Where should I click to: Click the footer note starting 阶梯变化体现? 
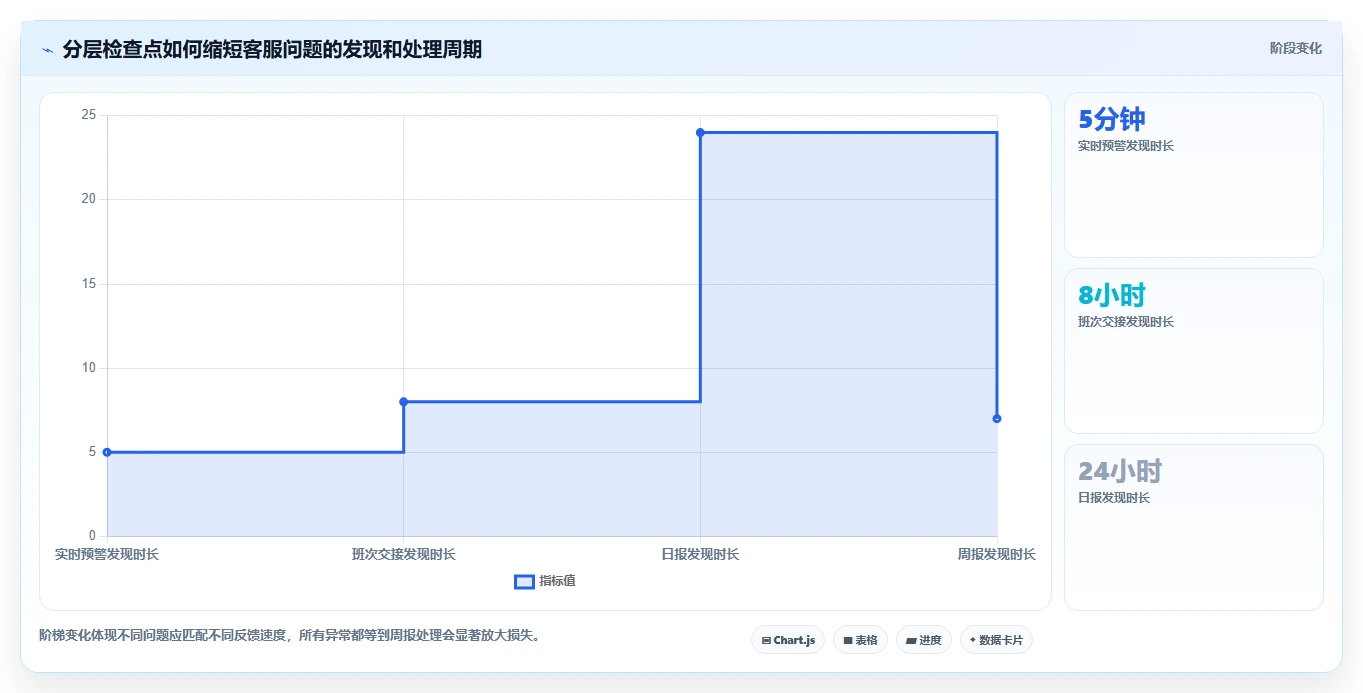pyautogui.click(x=290, y=635)
